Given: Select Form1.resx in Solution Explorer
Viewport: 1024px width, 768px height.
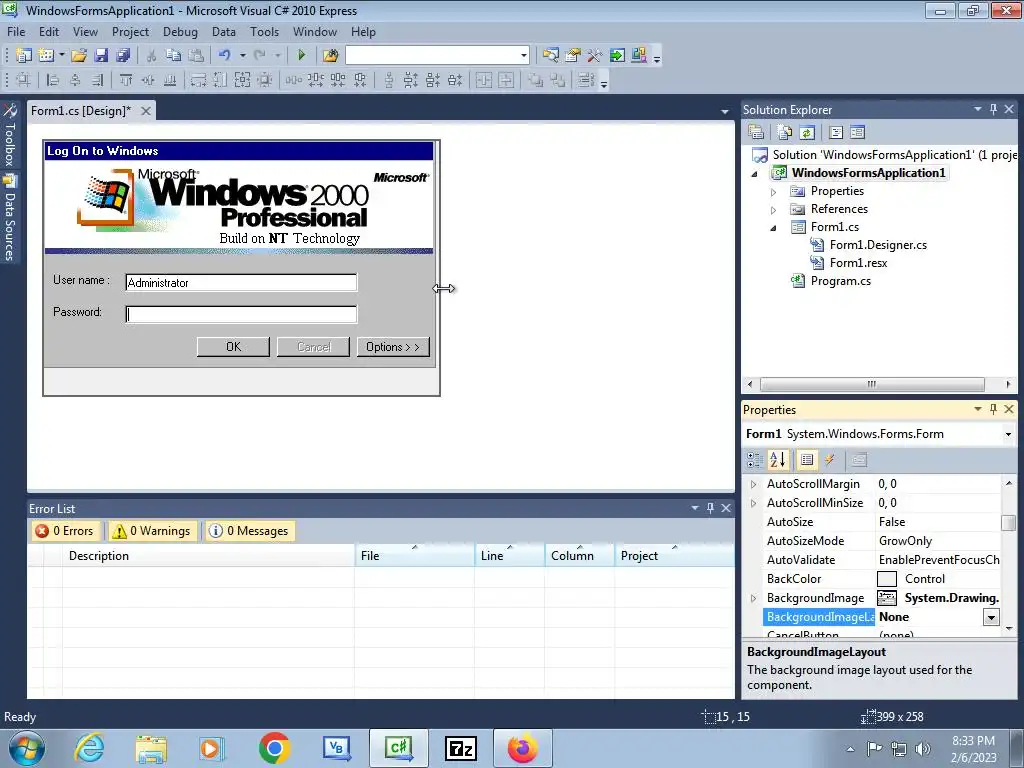Looking at the screenshot, I should (858, 263).
